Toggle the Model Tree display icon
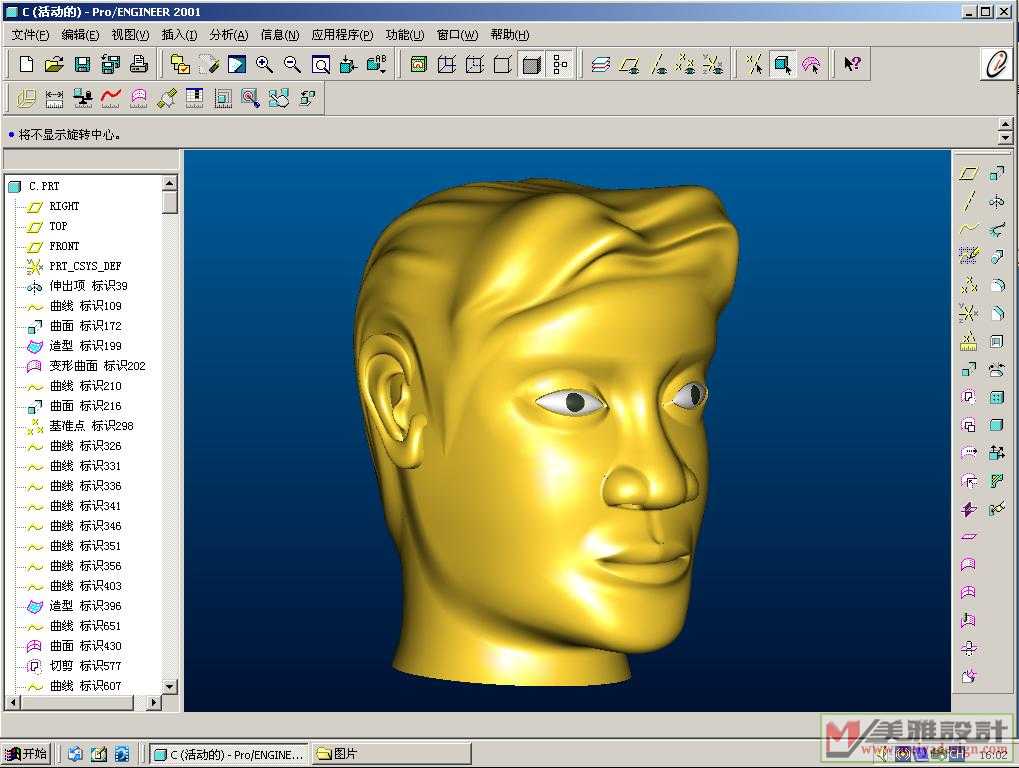The width and height of the screenshot is (1019, 768). click(560, 64)
